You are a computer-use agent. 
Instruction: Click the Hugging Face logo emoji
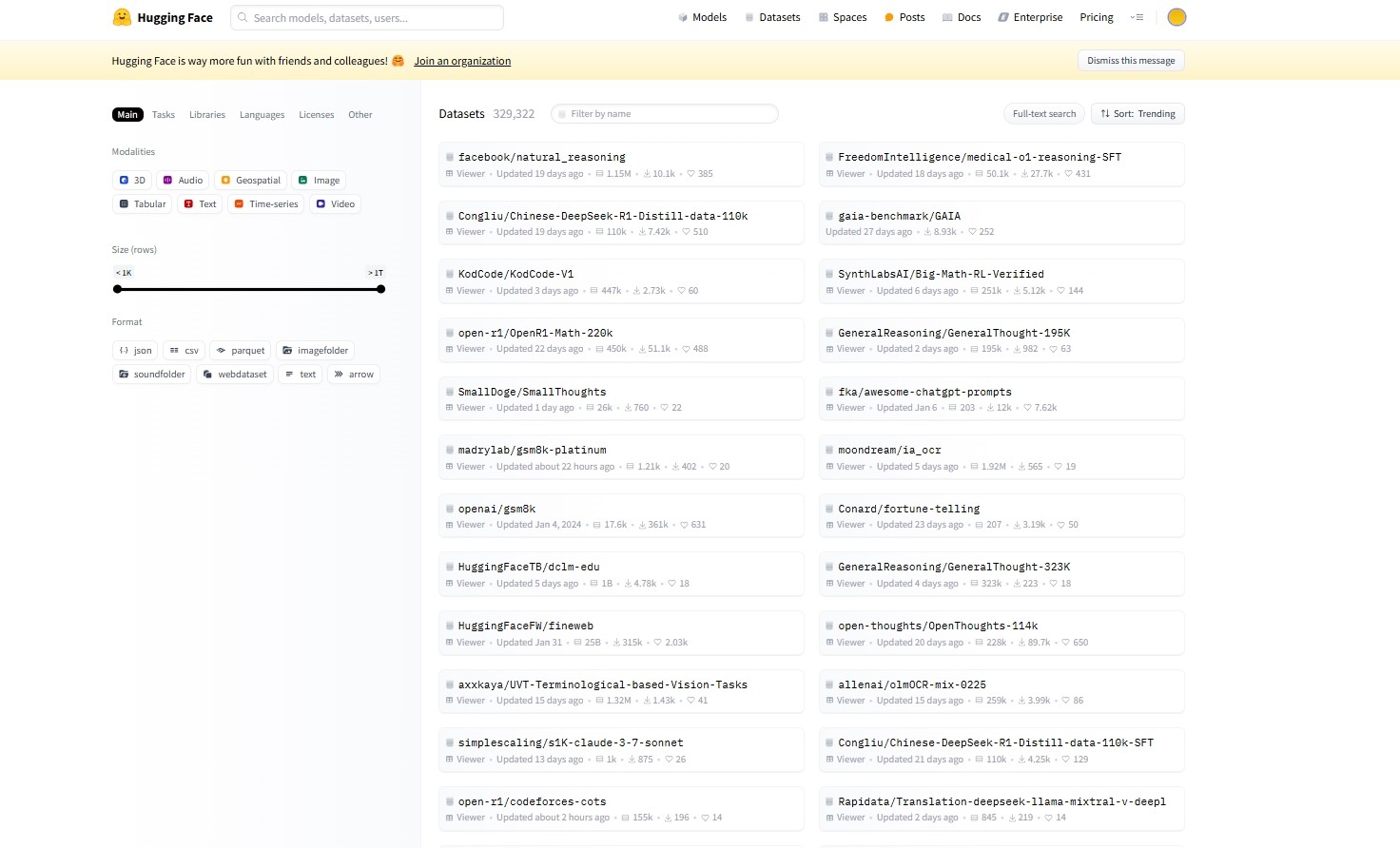122,17
